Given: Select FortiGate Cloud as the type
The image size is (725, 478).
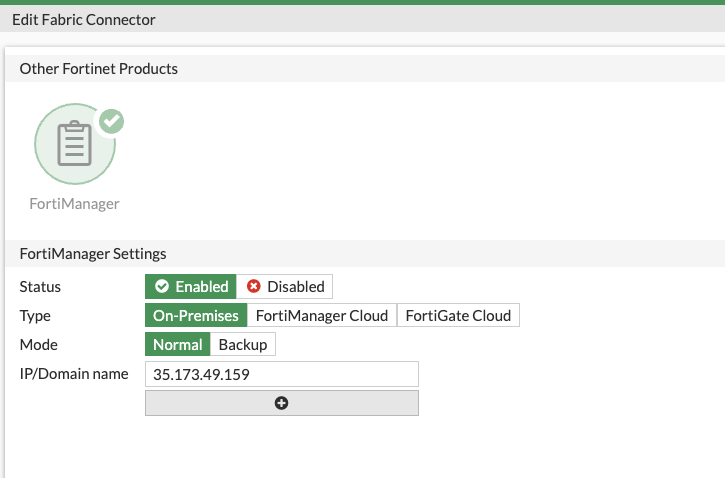Looking at the screenshot, I should [458, 315].
